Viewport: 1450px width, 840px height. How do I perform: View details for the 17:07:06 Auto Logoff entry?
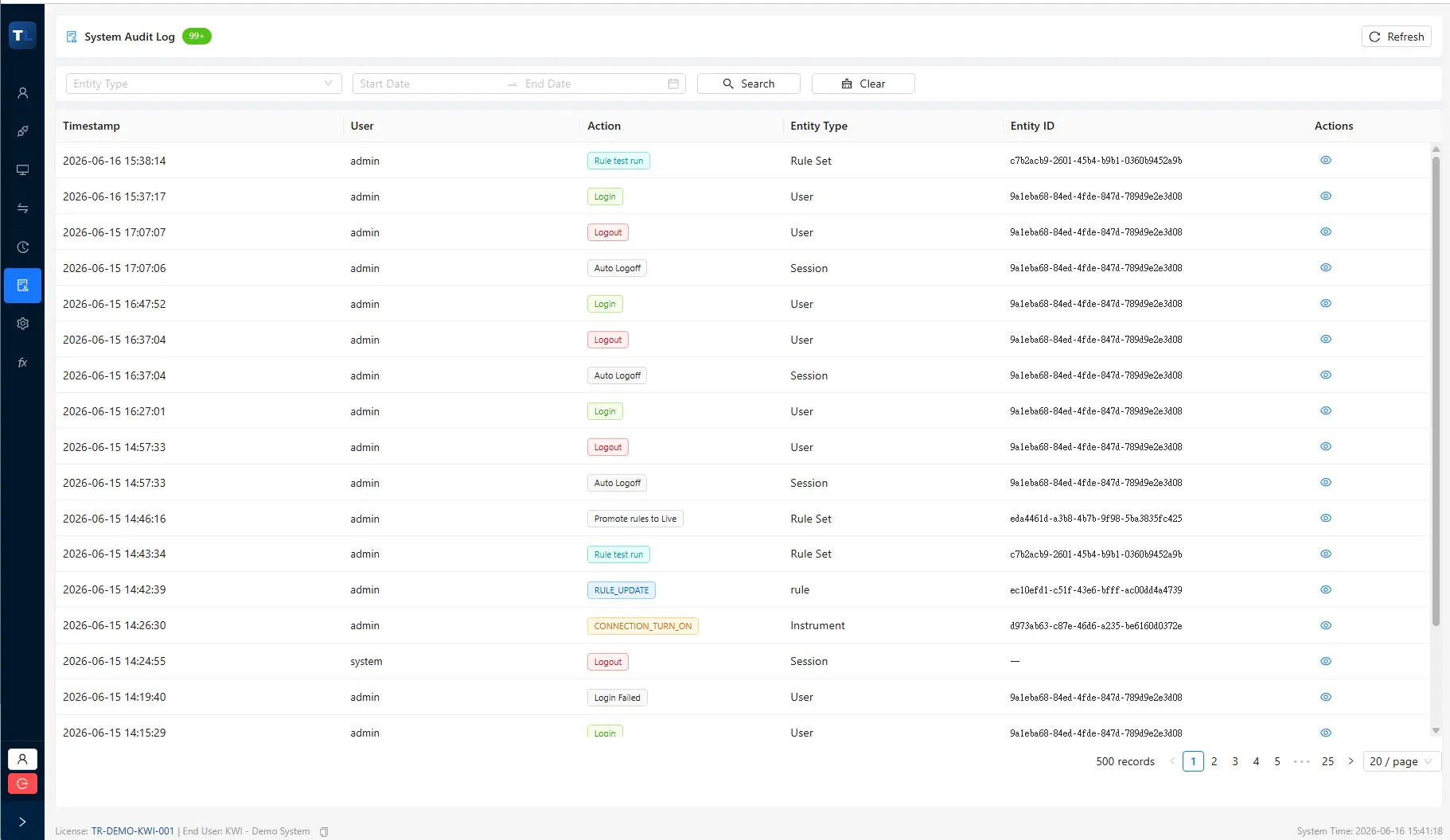1325,267
